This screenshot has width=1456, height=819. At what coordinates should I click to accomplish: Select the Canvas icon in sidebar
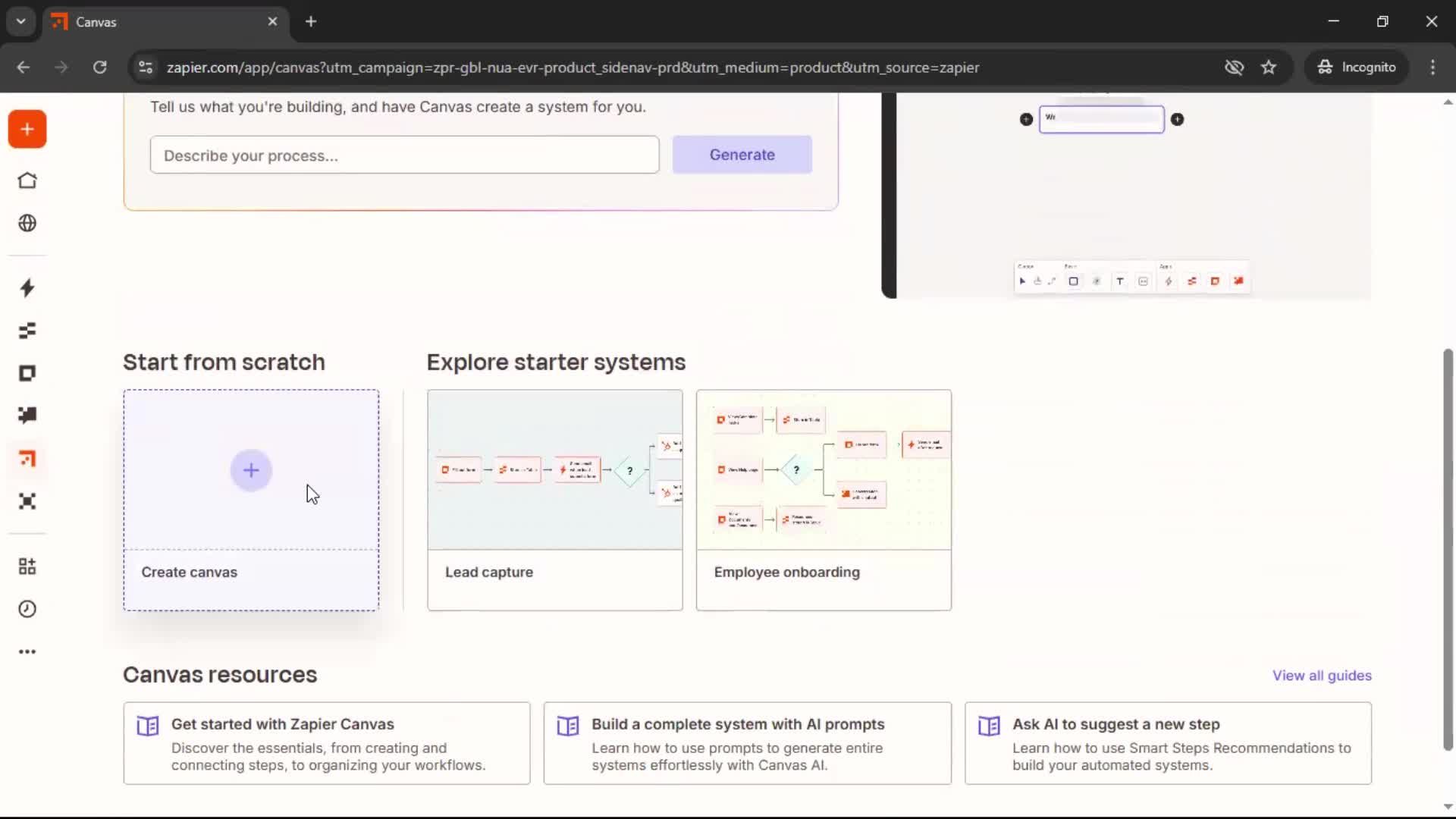point(27,459)
